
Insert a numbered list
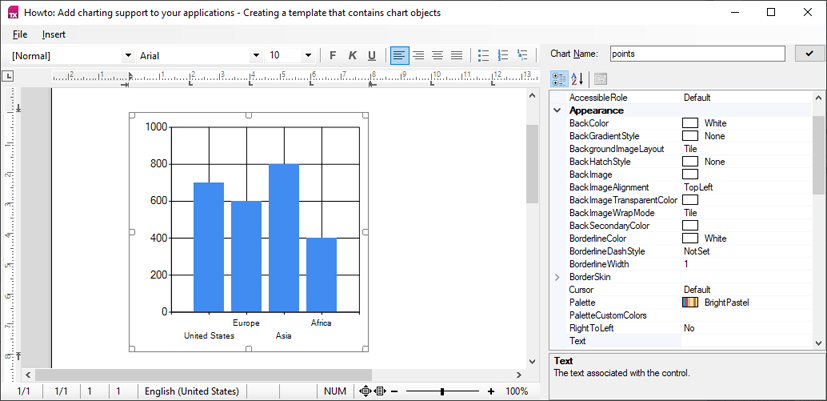(503, 55)
